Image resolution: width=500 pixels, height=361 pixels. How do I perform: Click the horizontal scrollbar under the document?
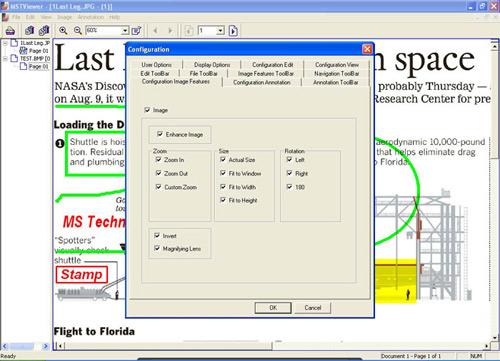pos(272,346)
